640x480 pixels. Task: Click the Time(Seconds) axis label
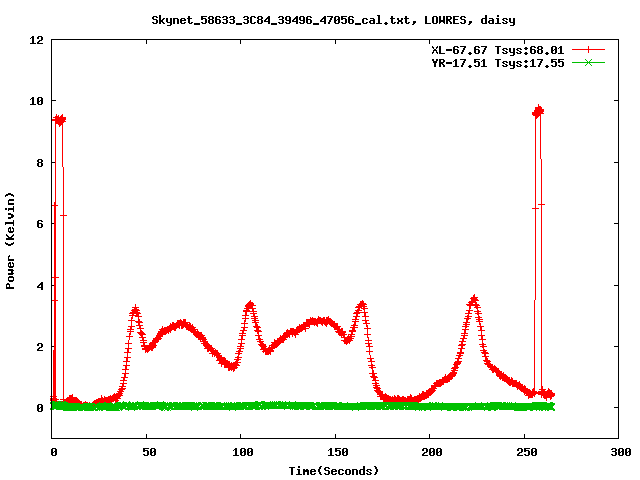pos(334,471)
